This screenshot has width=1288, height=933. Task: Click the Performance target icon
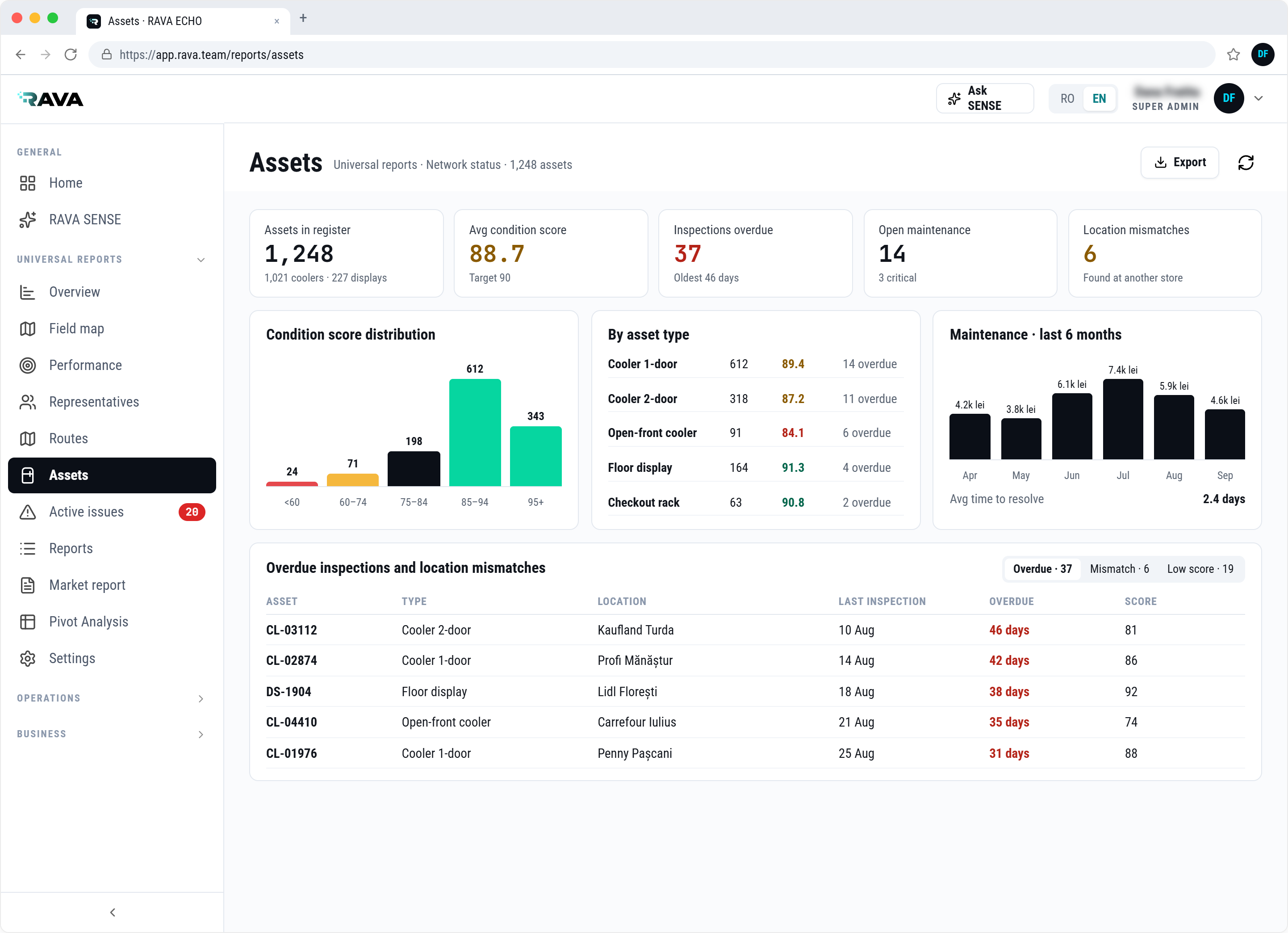[x=27, y=366]
